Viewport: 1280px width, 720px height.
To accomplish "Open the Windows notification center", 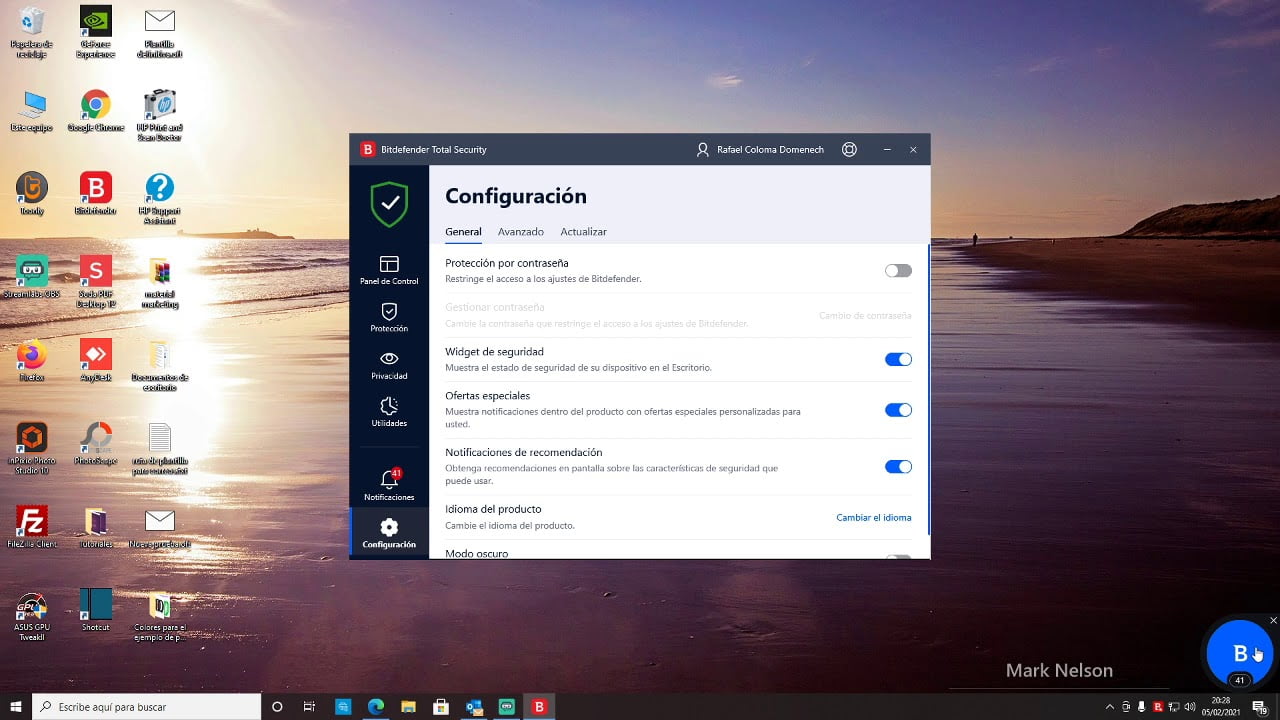I will point(1260,707).
